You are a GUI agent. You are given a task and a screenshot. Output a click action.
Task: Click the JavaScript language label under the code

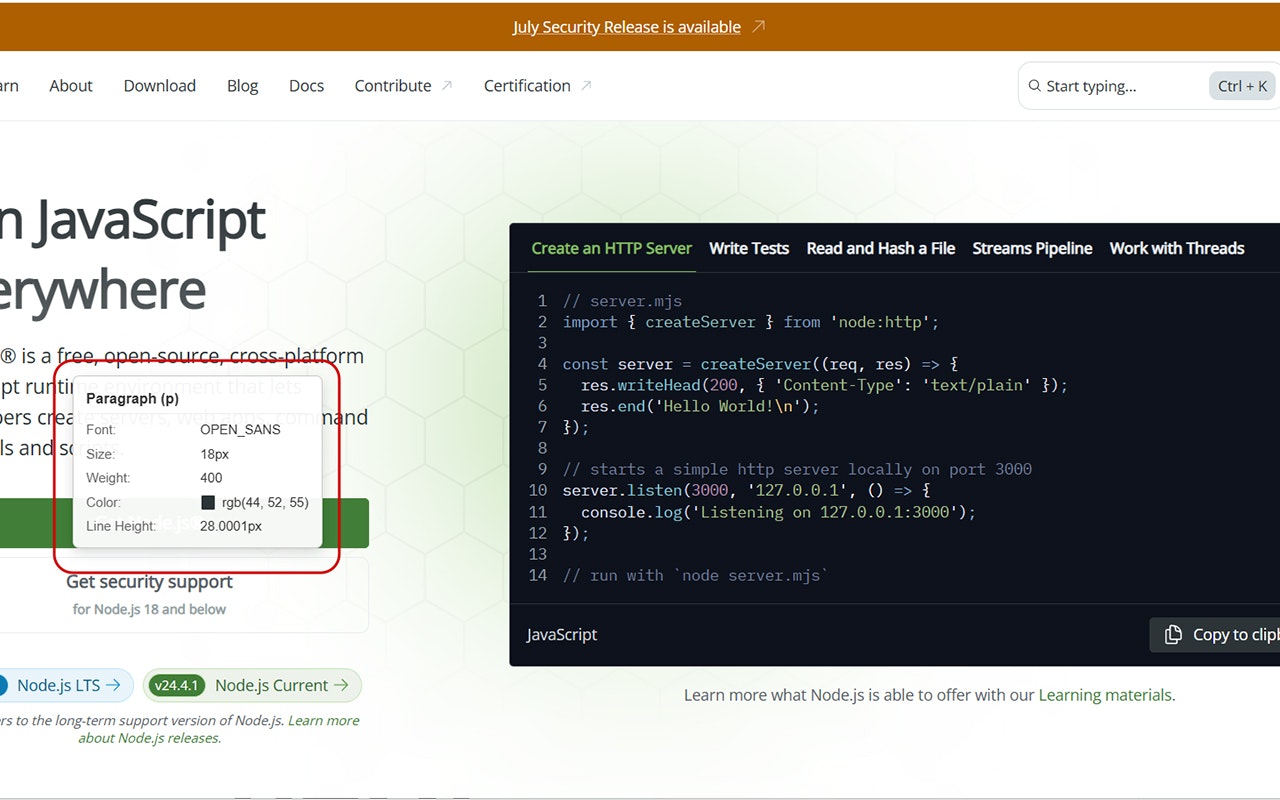(x=562, y=635)
